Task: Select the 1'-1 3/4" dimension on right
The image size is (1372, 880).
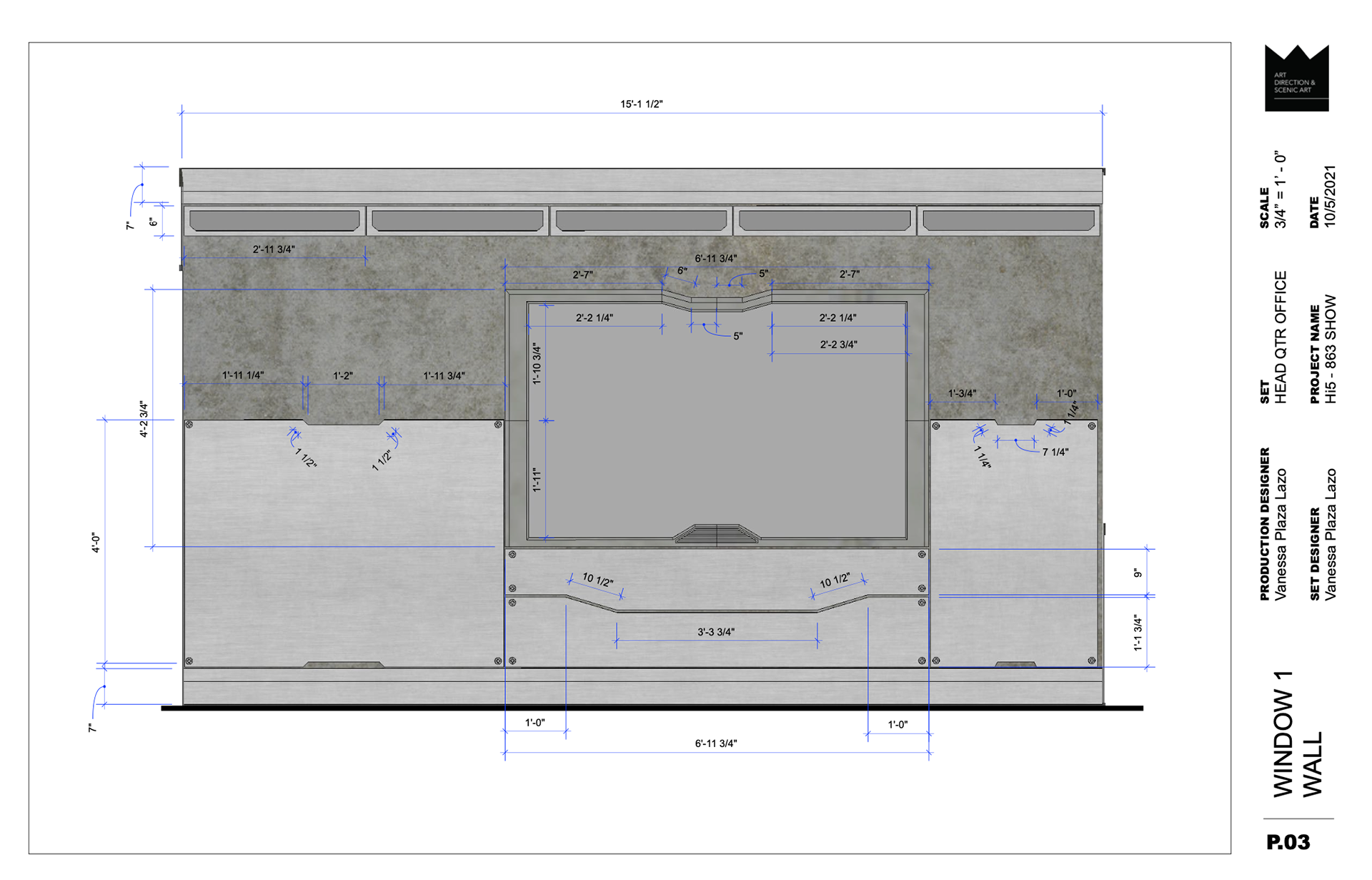Action: click(x=1138, y=633)
